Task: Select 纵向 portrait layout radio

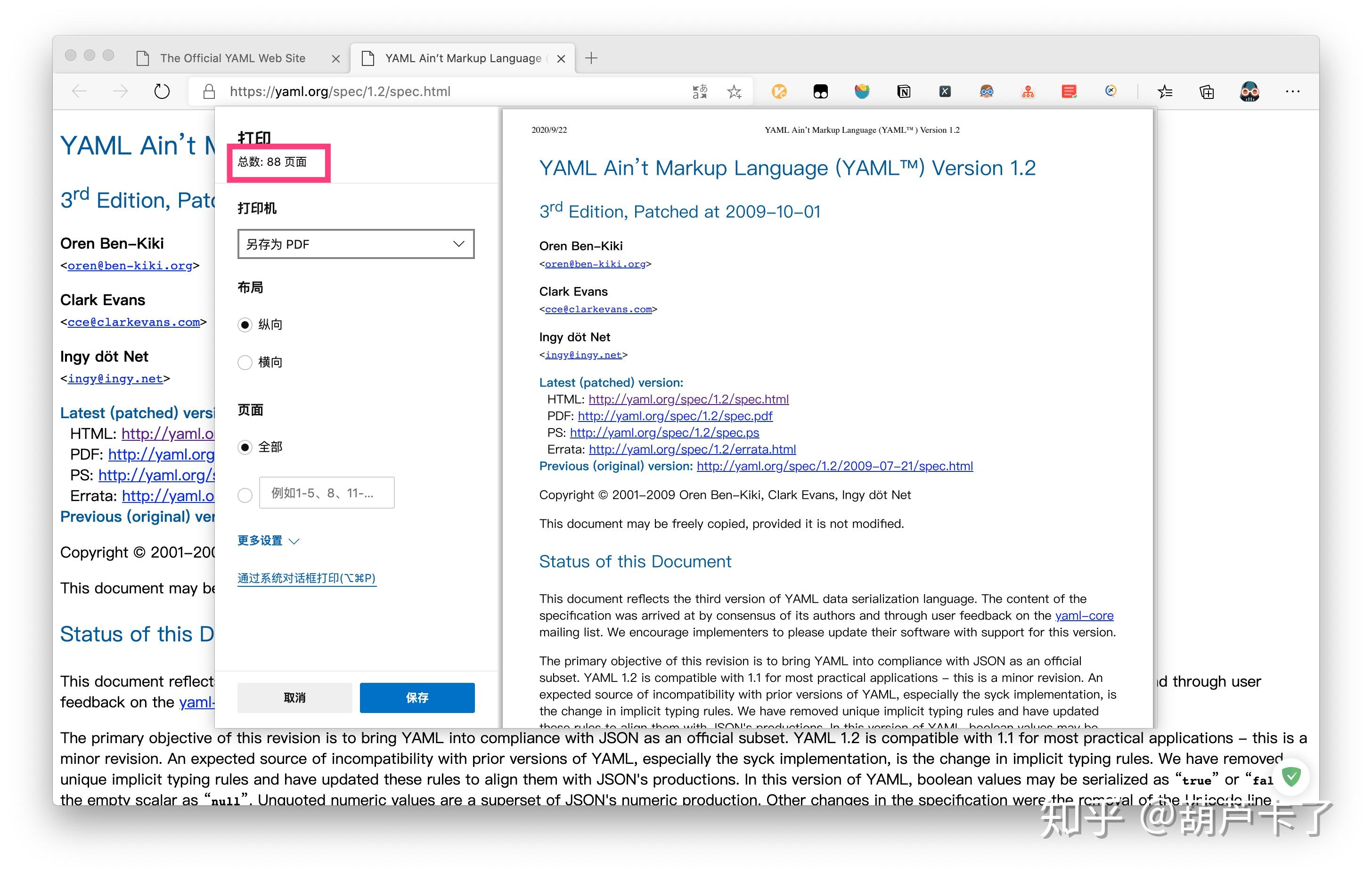Action: (245, 324)
